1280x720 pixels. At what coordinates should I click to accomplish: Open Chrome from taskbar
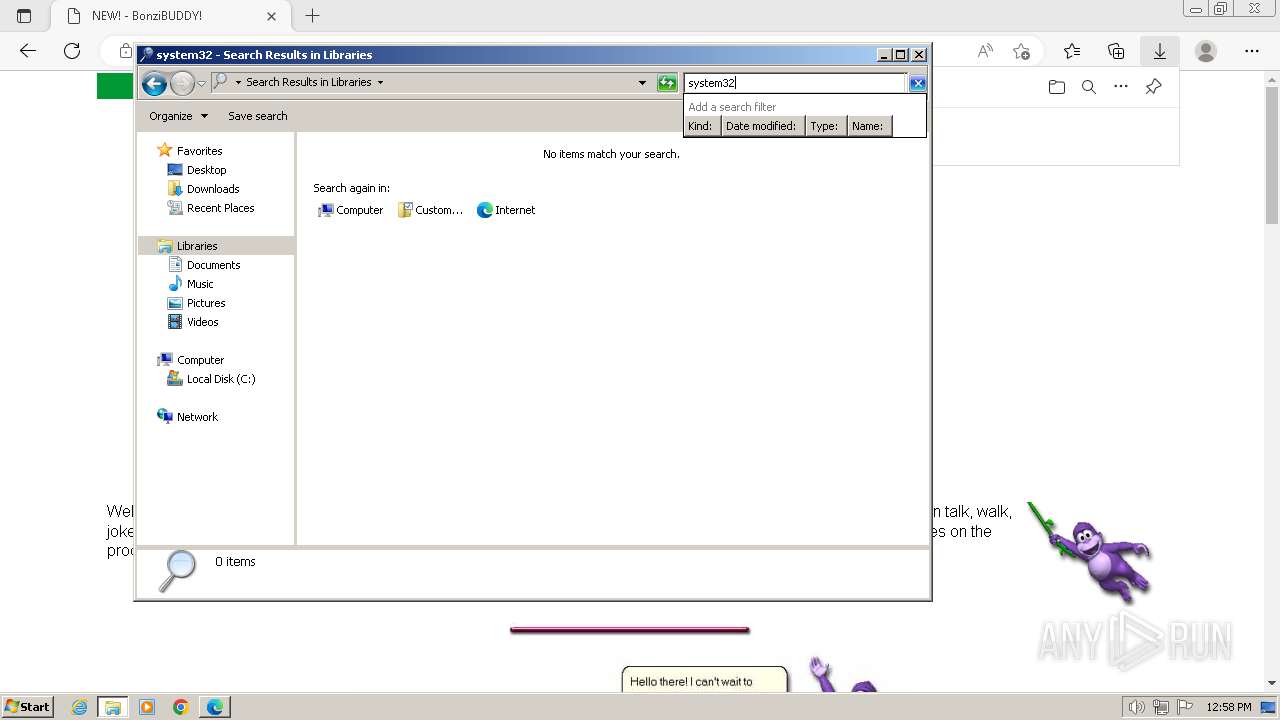181,707
